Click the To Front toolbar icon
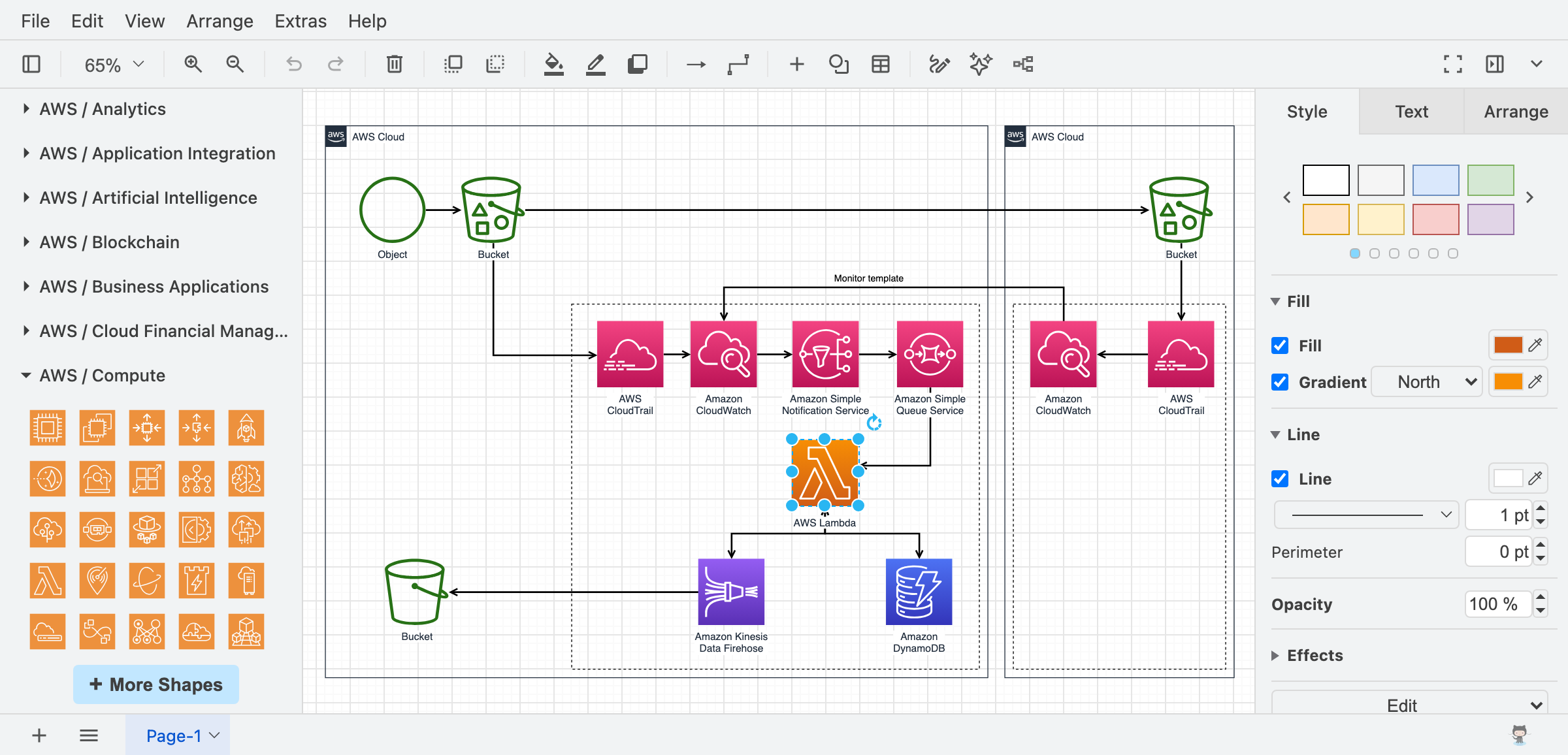1568x755 pixels. coord(453,64)
